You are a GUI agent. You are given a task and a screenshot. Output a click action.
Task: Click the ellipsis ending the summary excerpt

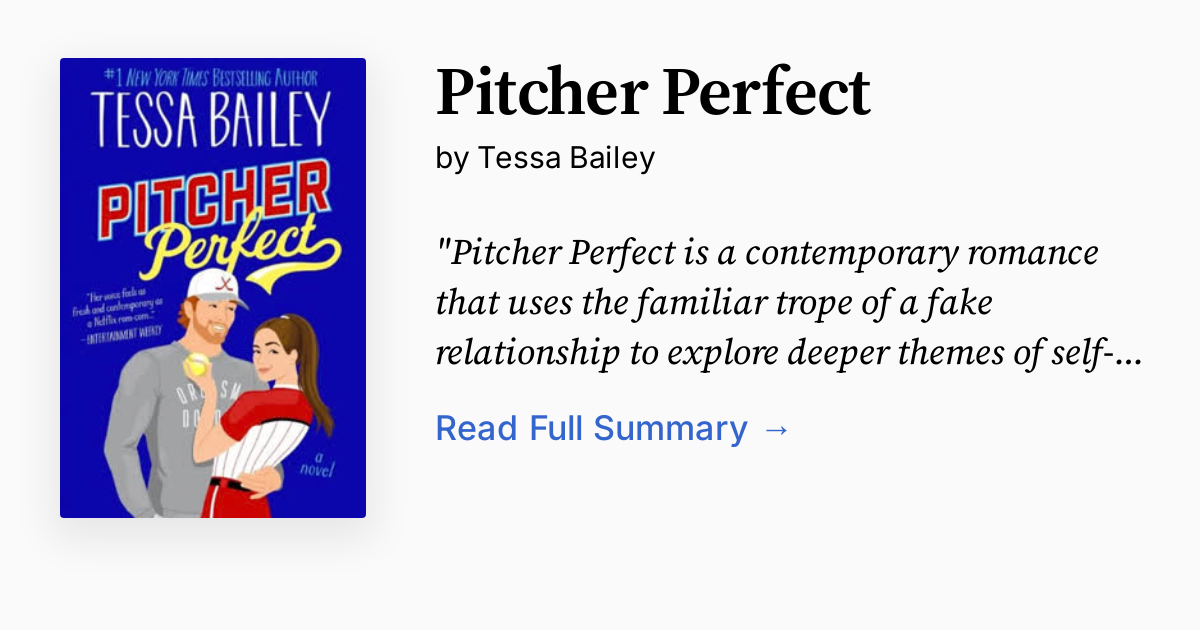(x=1130, y=357)
